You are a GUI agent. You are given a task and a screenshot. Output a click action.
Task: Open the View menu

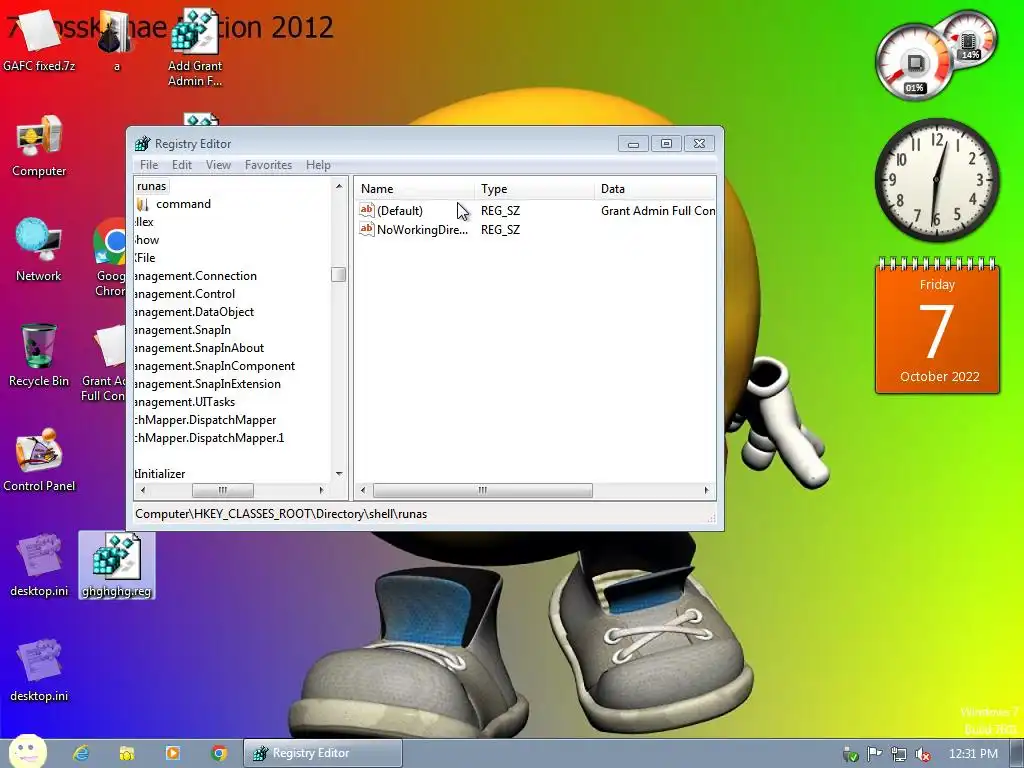coord(218,165)
